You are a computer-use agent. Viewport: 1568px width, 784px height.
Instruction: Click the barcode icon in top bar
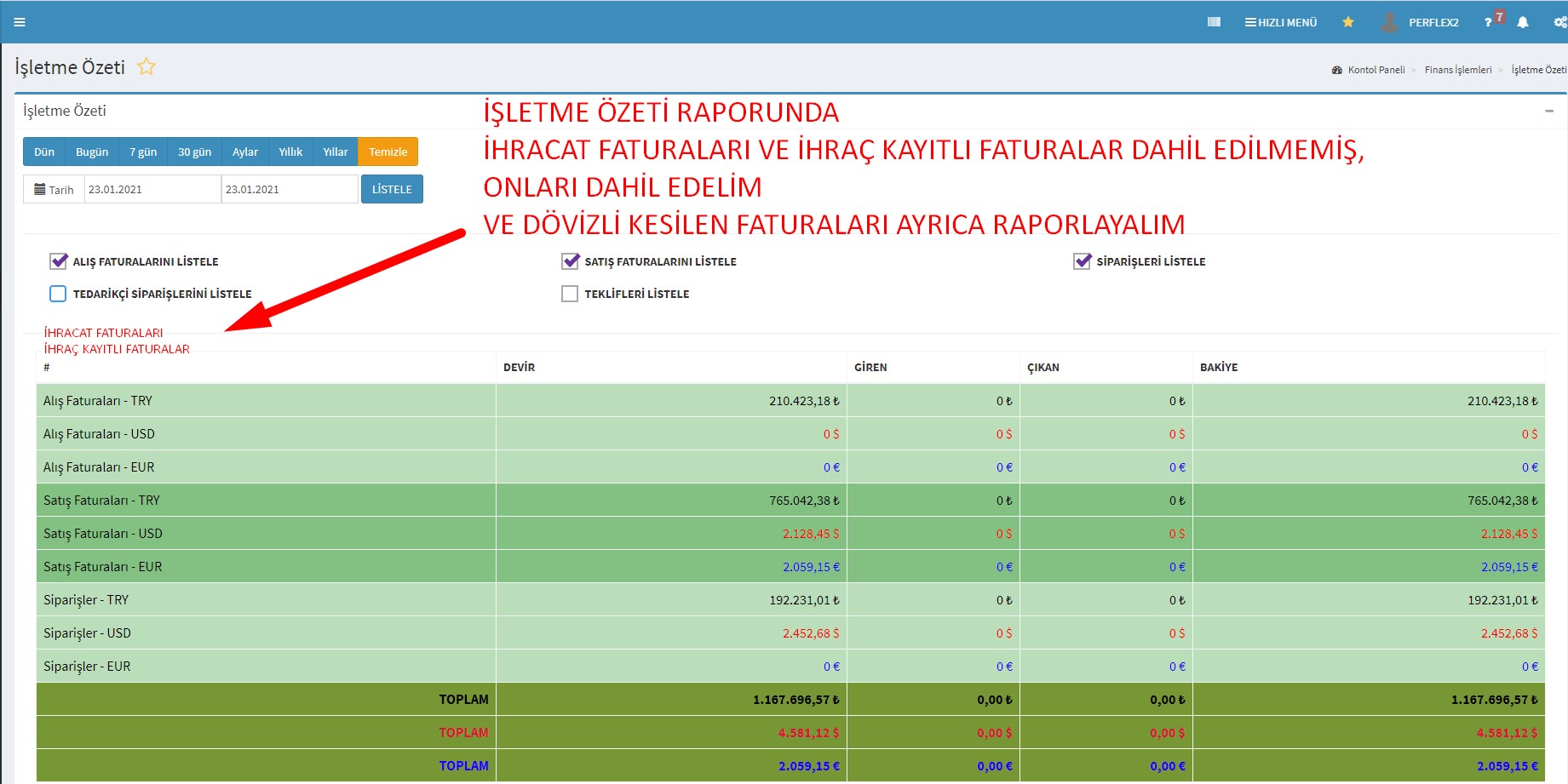(1214, 22)
